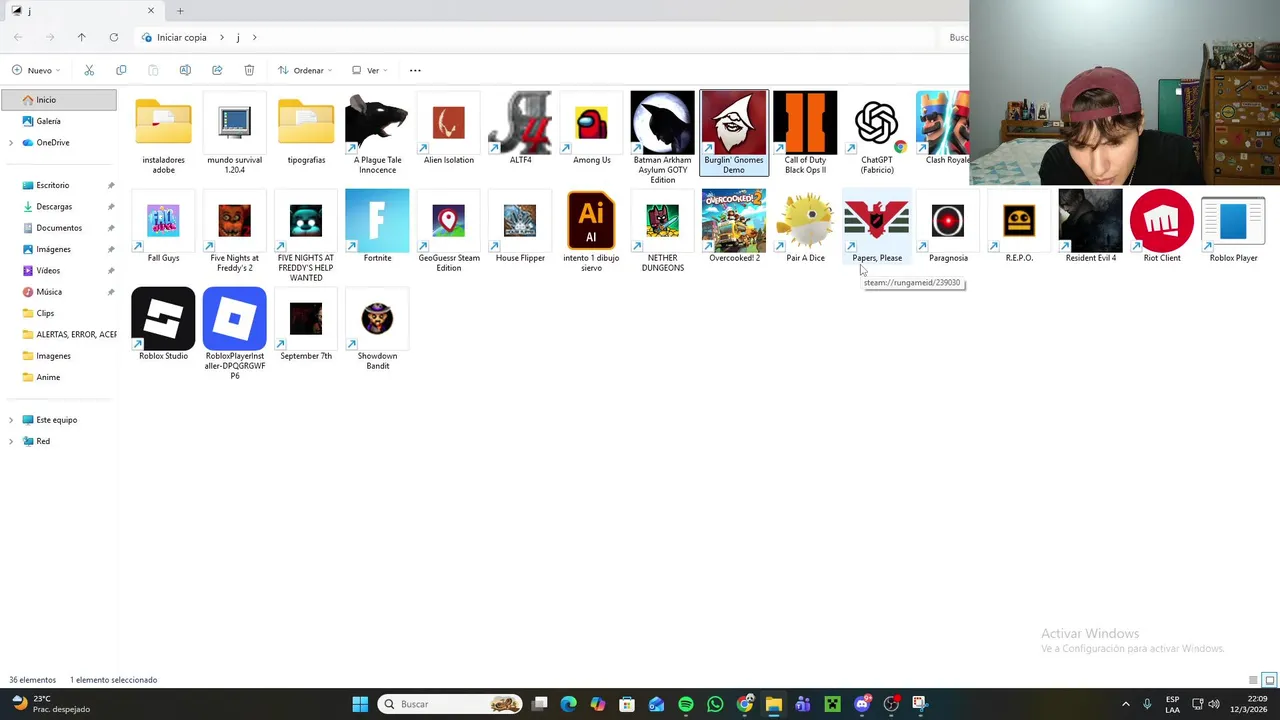Click the Papers, Please shortcut icon

877,227
